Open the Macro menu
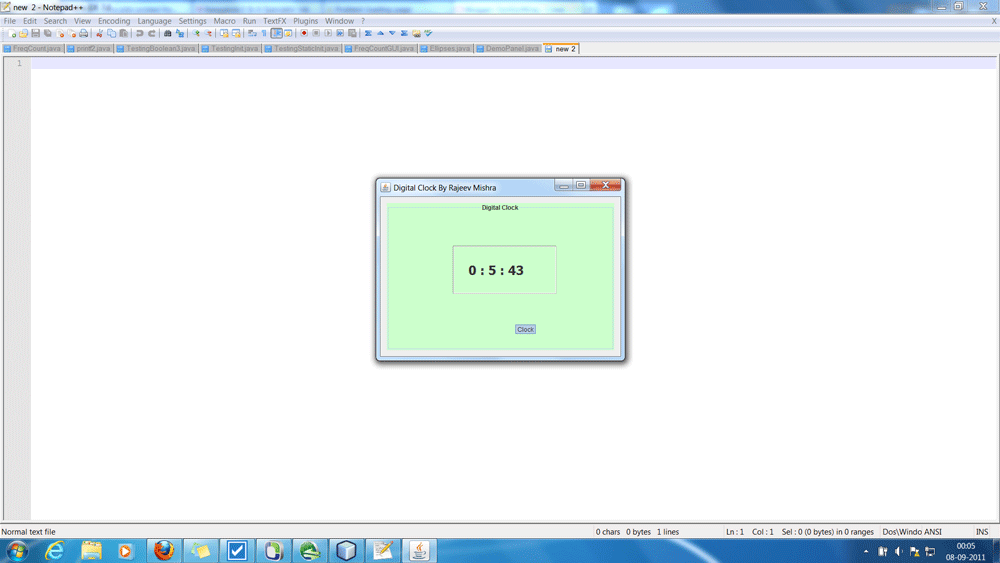The image size is (1000, 563). [224, 21]
